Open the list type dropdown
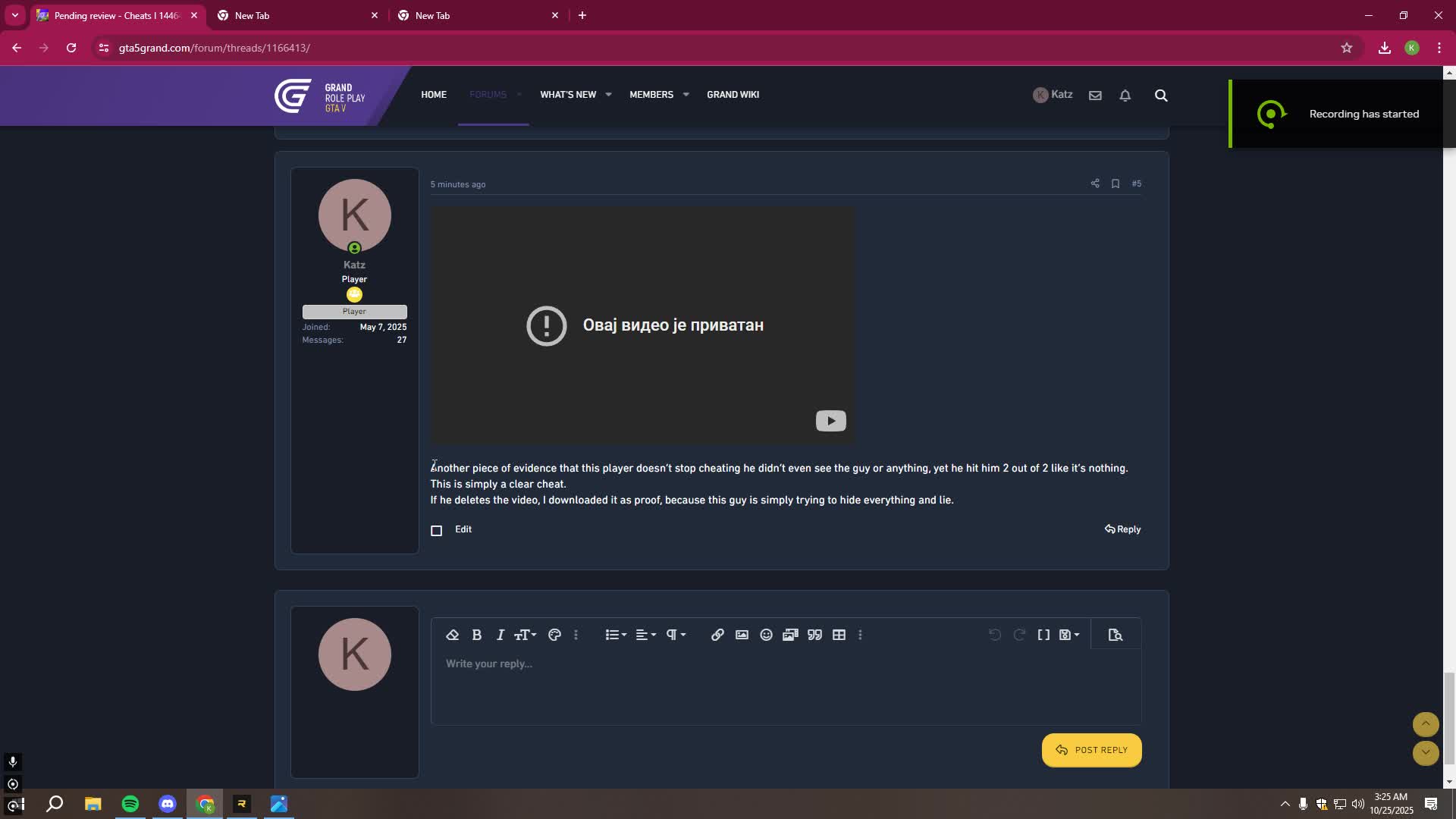The width and height of the screenshot is (1456, 819). pos(616,635)
